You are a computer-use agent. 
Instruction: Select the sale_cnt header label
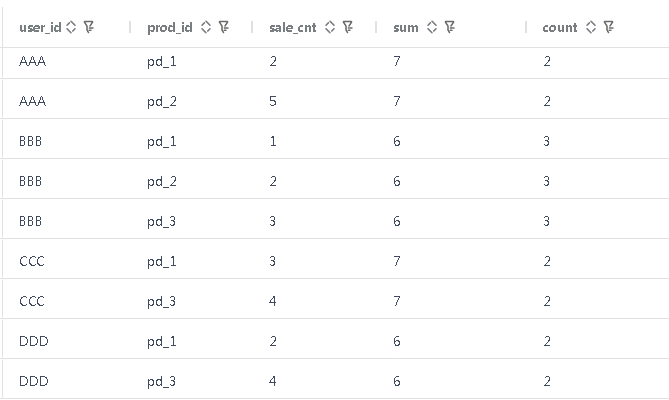pos(294,28)
